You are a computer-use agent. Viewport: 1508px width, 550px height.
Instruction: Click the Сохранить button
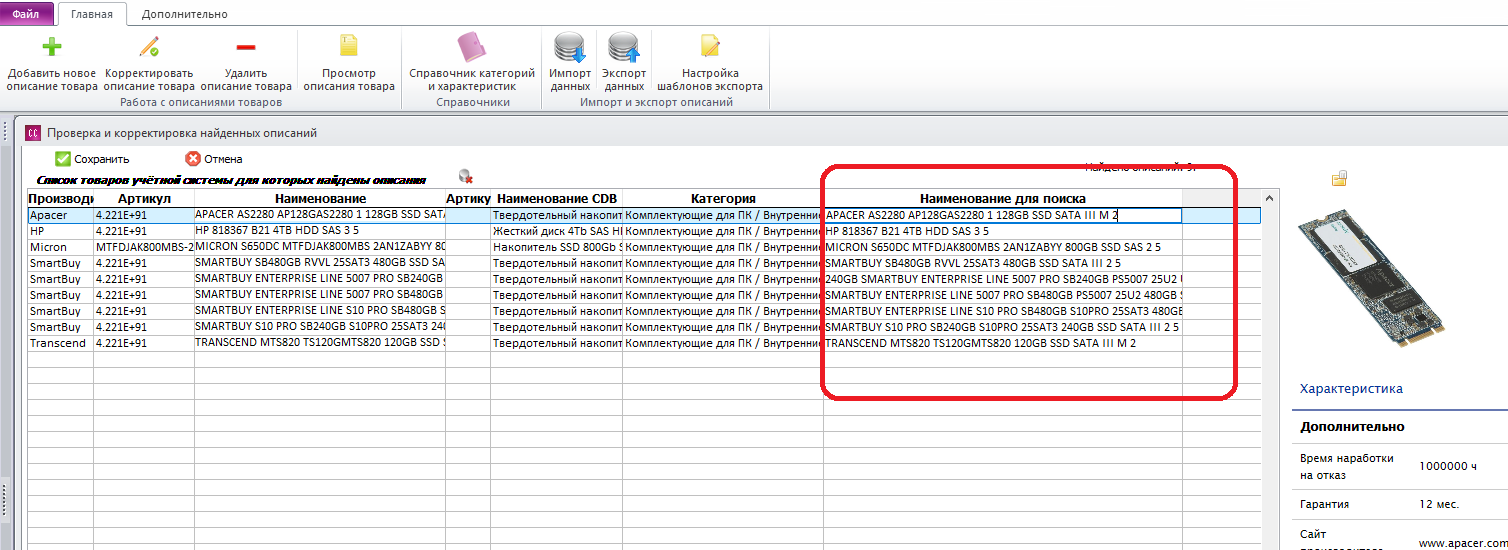pos(92,159)
